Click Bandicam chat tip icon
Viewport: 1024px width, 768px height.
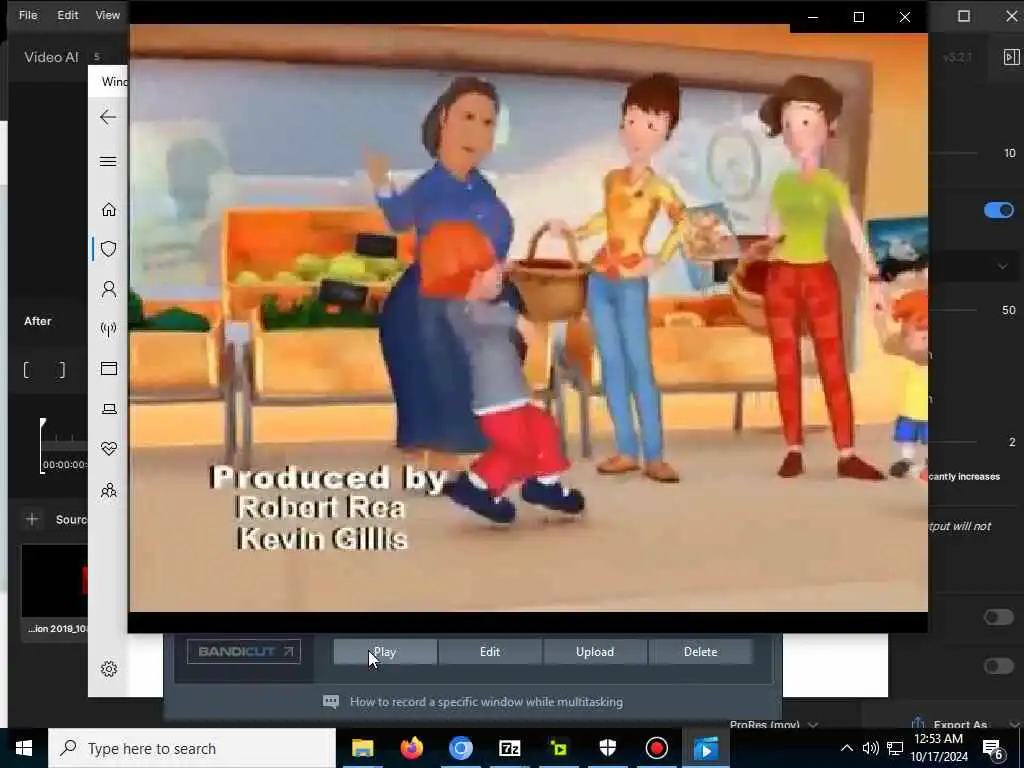pos(330,702)
